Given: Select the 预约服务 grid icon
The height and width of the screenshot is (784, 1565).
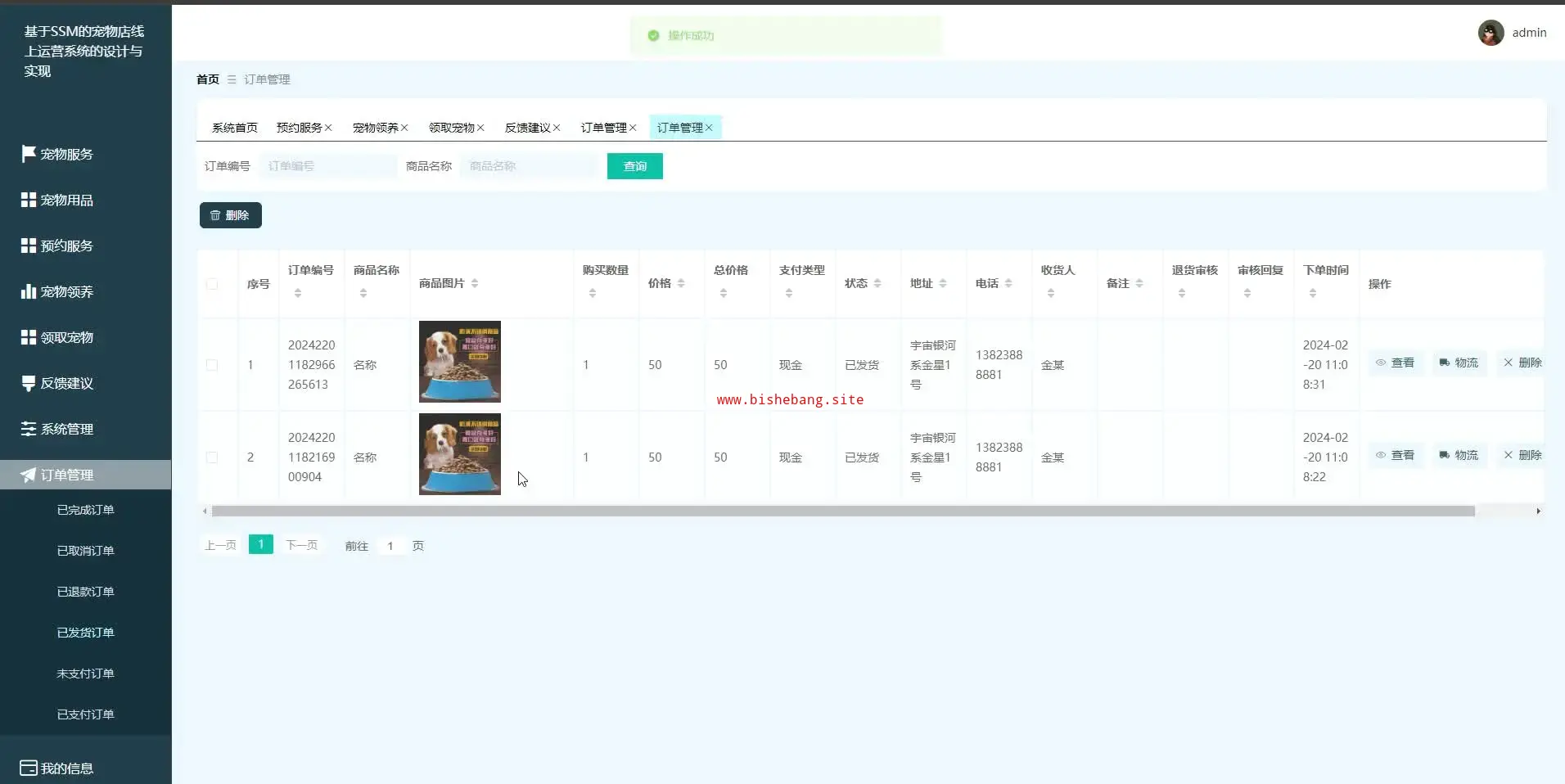Looking at the screenshot, I should (29, 246).
